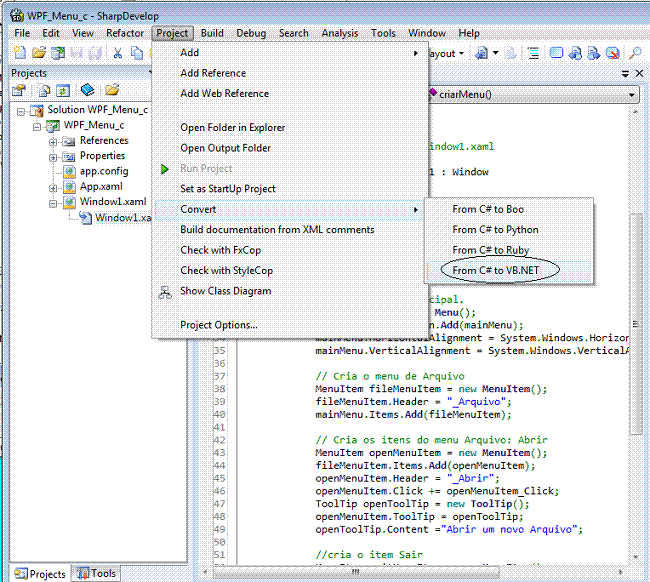Image resolution: width=650 pixels, height=582 pixels.
Task: Select From C# to VB.NET
Action: [x=509, y=271]
